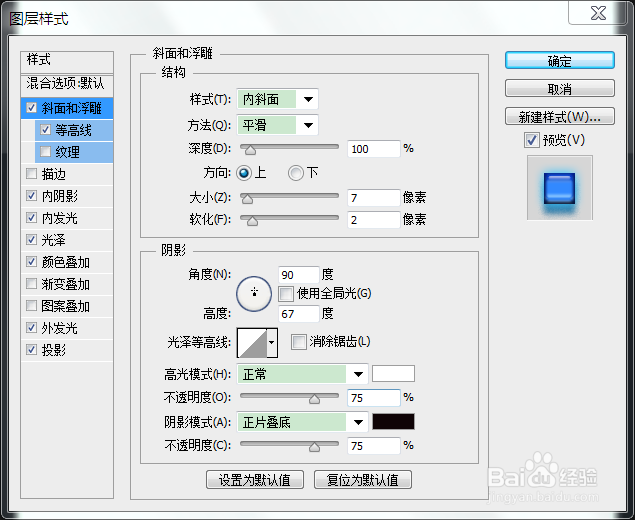Enable 消除锯齿 checkbox
Viewport: 635px width, 520px height.
pos(299,342)
